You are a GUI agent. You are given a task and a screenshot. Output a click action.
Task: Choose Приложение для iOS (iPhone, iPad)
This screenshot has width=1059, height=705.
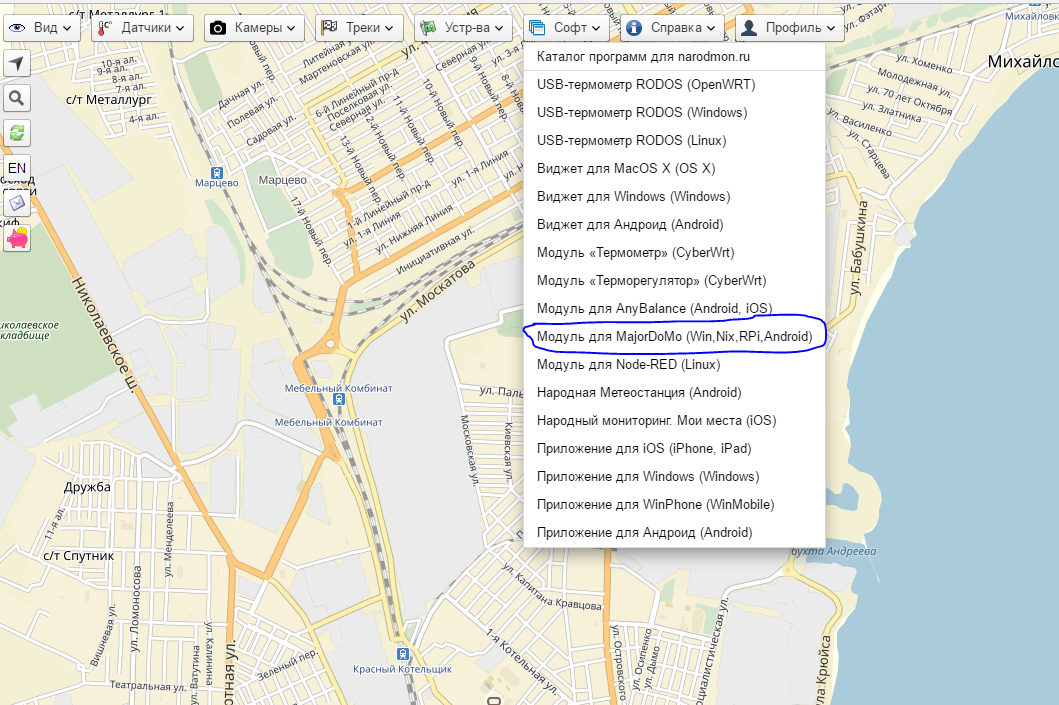click(674, 448)
